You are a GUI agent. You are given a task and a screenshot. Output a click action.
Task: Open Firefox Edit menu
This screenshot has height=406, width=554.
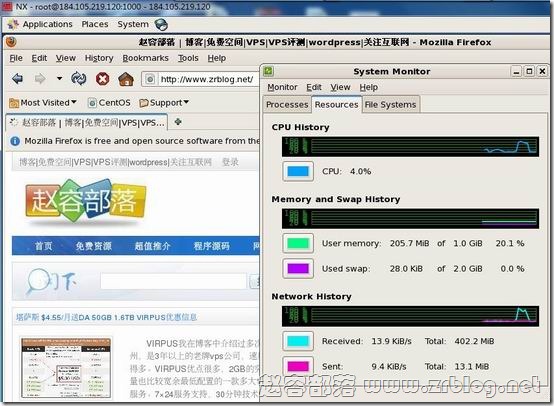[x=39, y=58]
